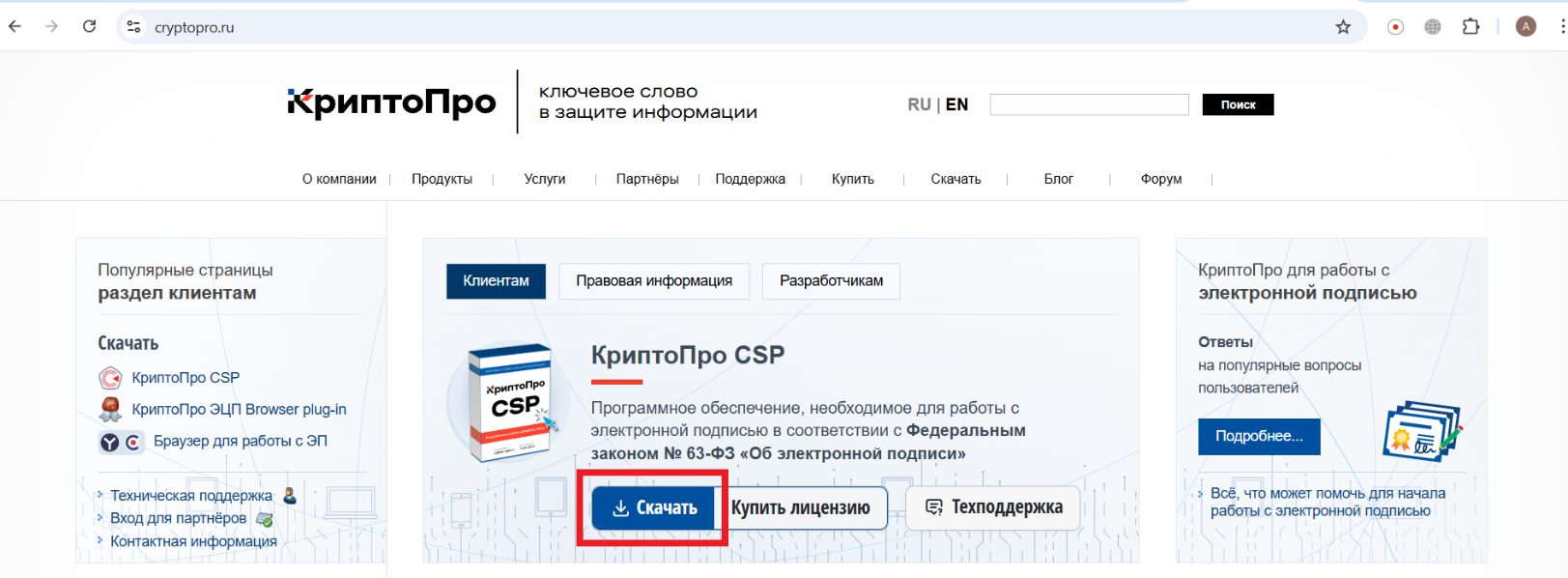Open КриптоПро ЭЦП Browser plug-in link
The width and height of the screenshot is (1568, 578).
pyautogui.click(x=239, y=410)
